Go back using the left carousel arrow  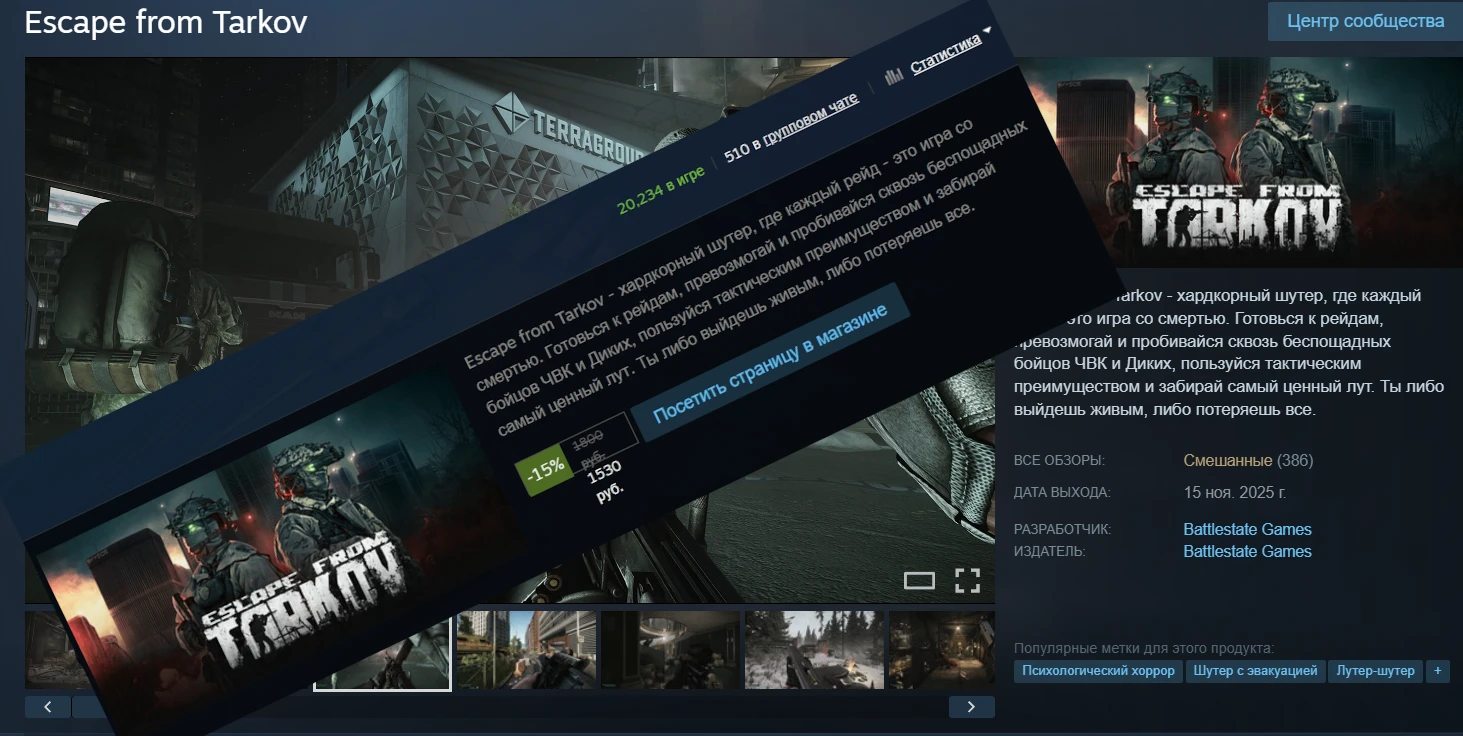click(48, 705)
